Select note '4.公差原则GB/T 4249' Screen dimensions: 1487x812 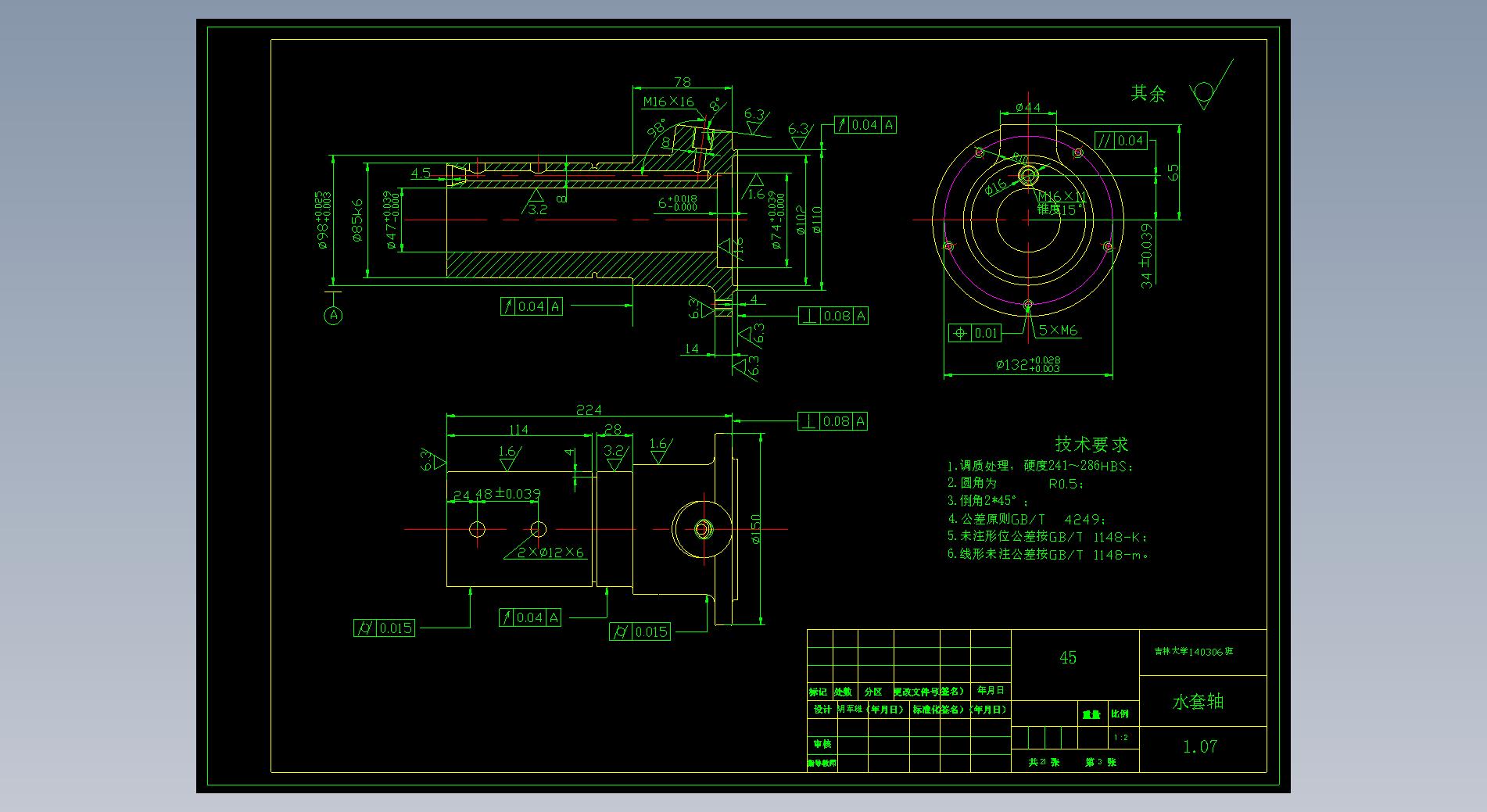coord(1027,519)
